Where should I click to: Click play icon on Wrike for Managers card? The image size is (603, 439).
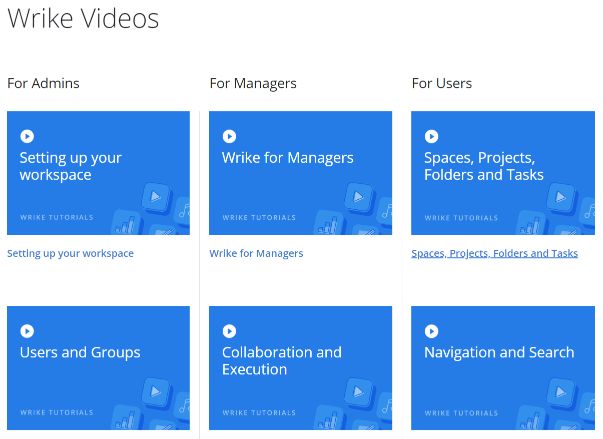(229, 136)
